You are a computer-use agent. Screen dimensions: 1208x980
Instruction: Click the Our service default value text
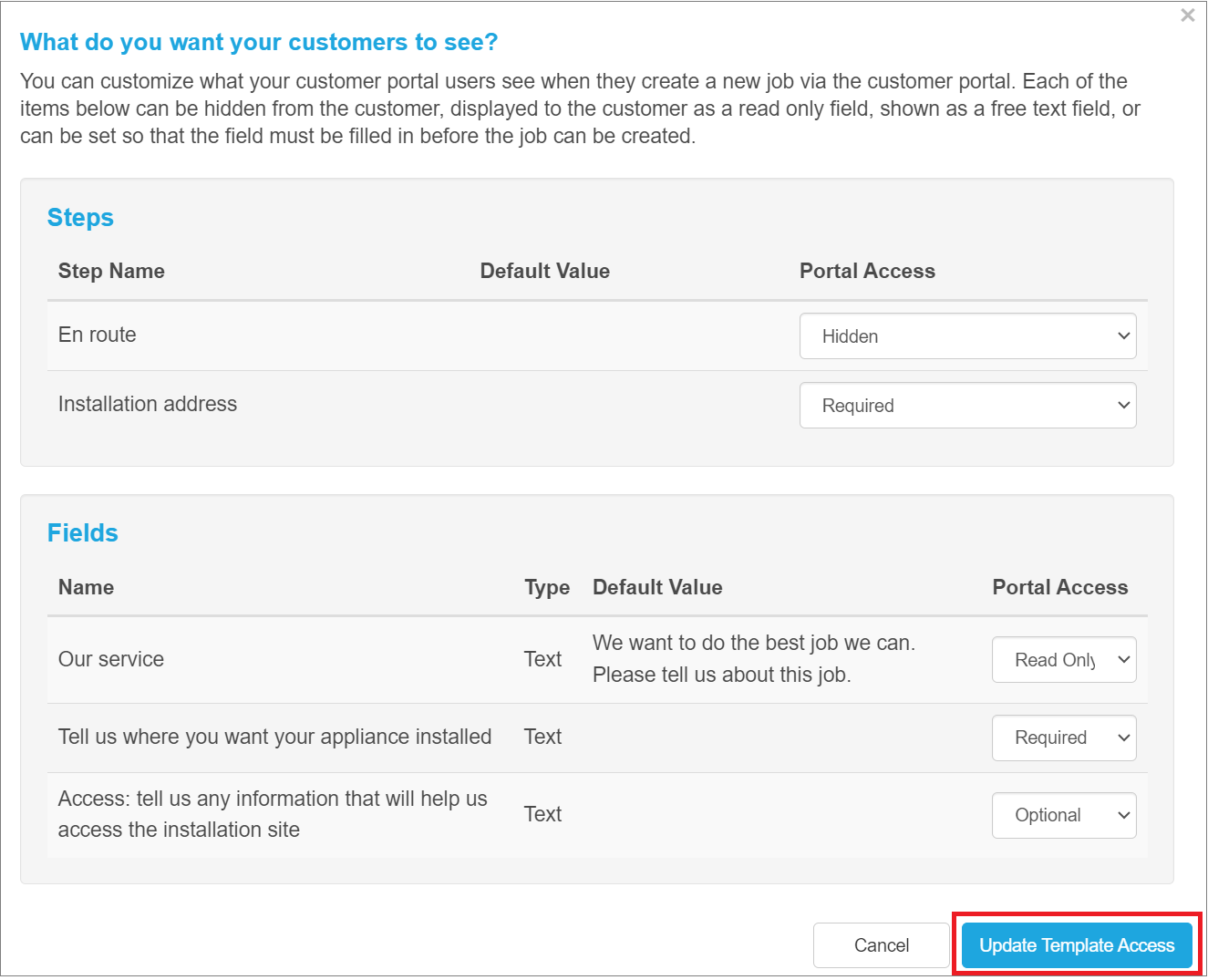[754, 659]
